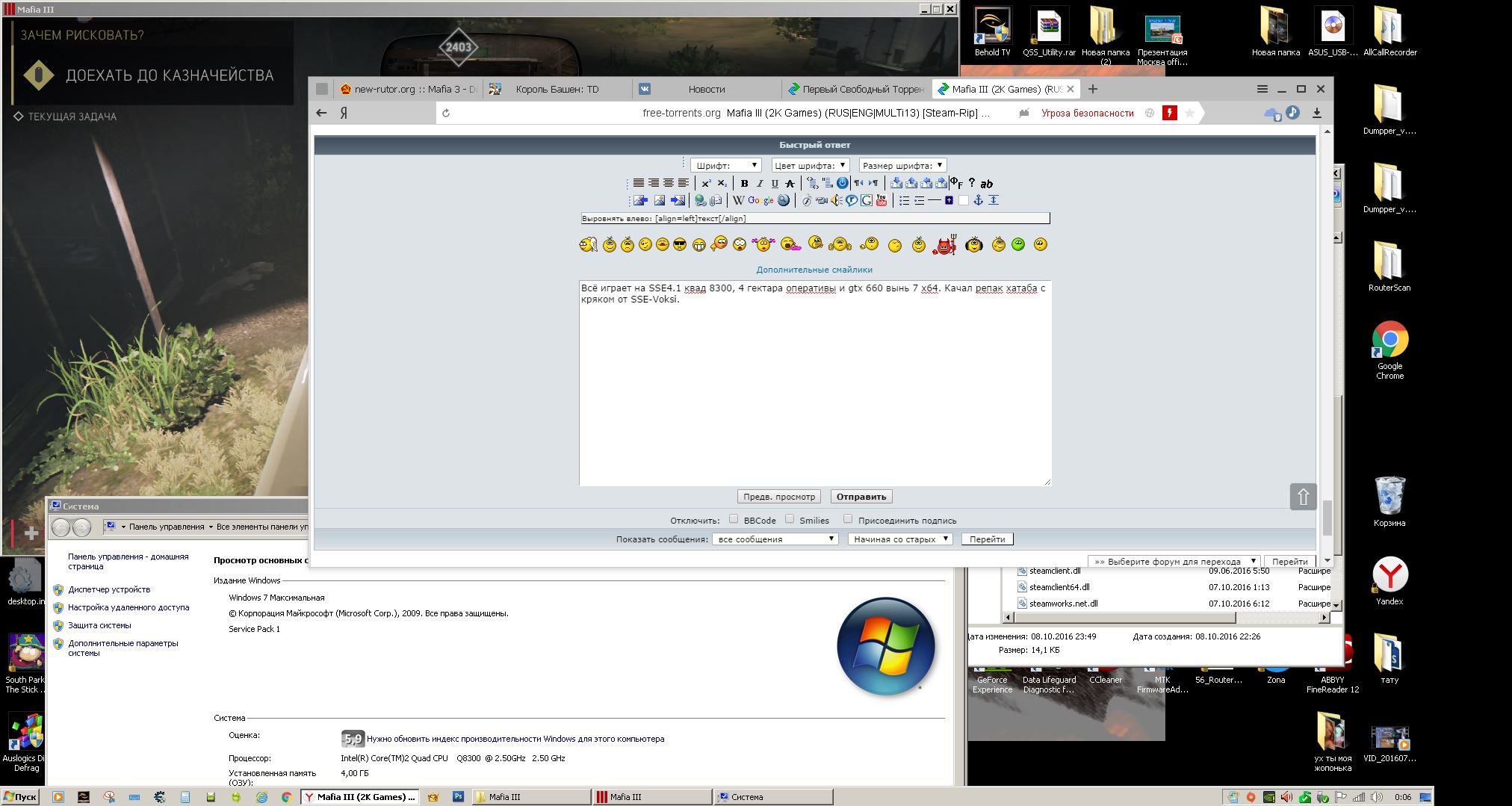Click the 'Отправить' submit button

tap(861, 497)
